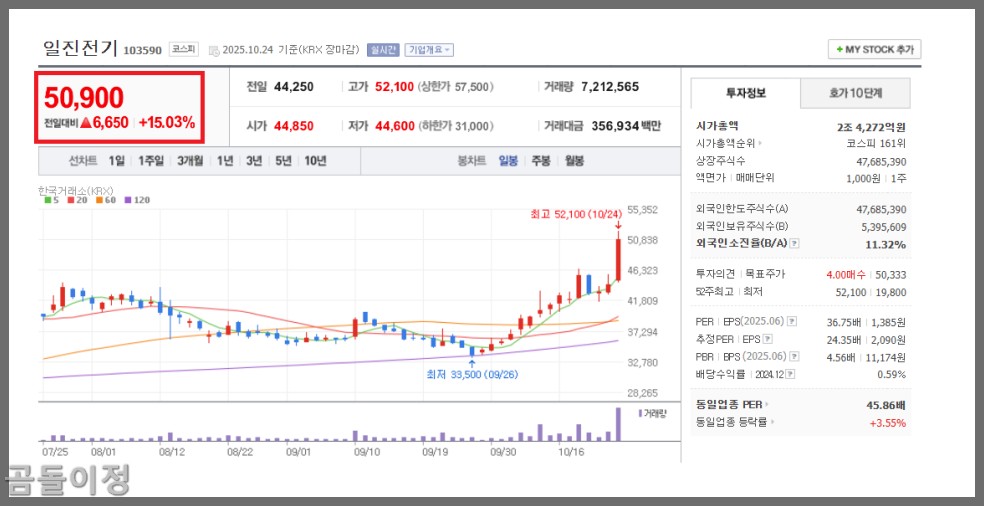Image resolution: width=984 pixels, height=506 pixels.
Task: Click help icon beside PBR BPS(2025.06)
Action: [x=794, y=357]
